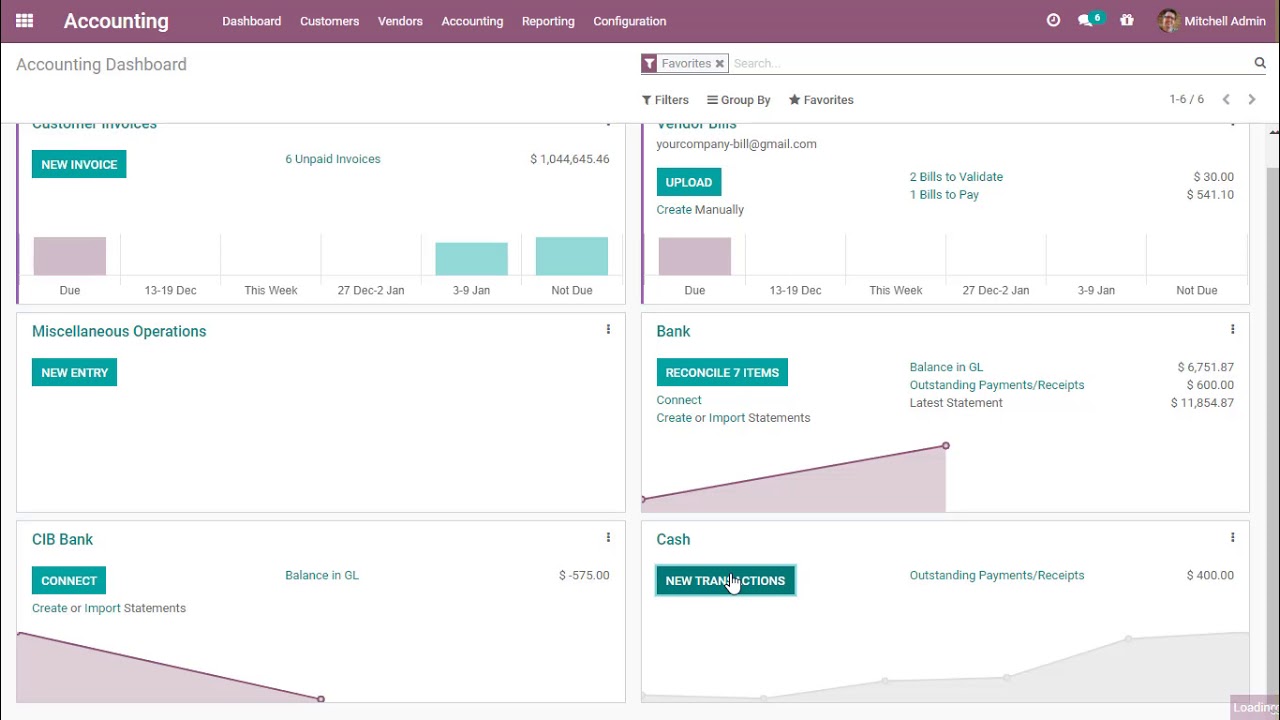Click the New Invoice button
This screenshot has height=720, width=1280.
coord(79,164)
